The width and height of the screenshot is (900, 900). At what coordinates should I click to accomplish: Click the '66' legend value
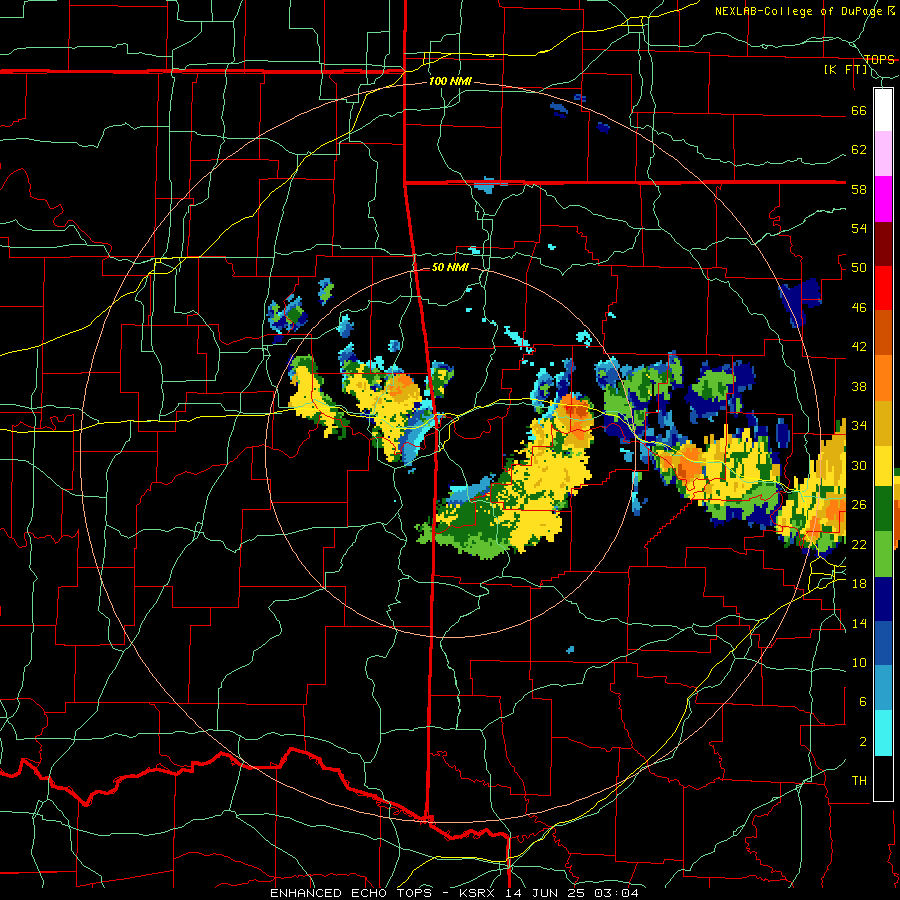point(859,110)
